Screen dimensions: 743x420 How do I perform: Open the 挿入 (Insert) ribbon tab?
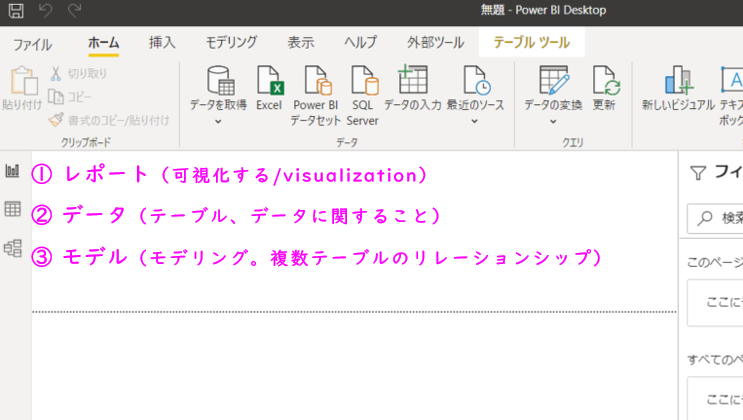click(x=162, y=43)
